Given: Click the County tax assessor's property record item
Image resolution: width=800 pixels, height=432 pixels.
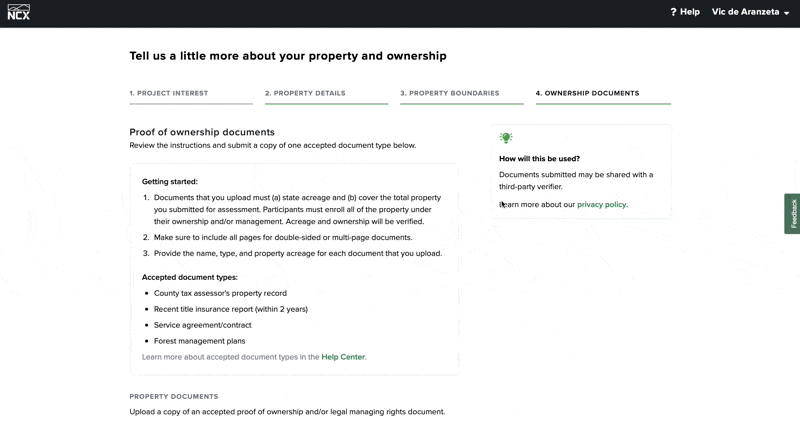Looking at the screenshot, I should [x=220, y=293].
